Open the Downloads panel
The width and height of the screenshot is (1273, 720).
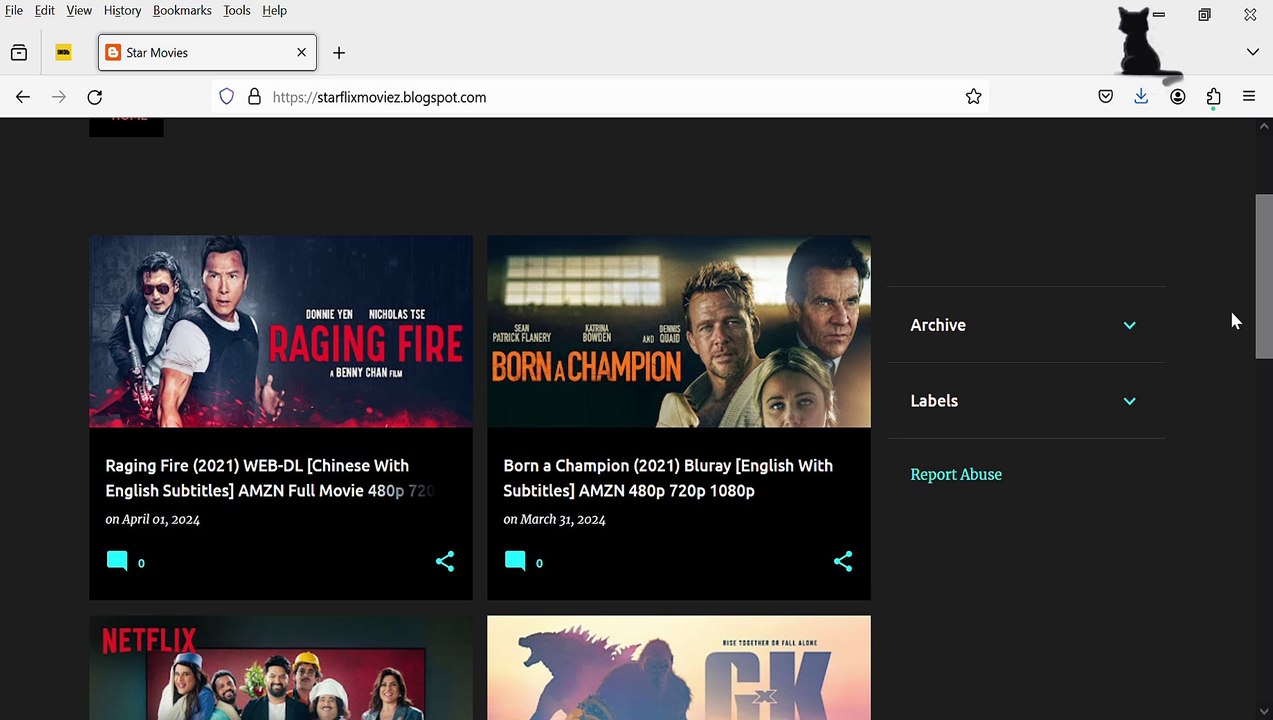click(x=1141, y=97)
